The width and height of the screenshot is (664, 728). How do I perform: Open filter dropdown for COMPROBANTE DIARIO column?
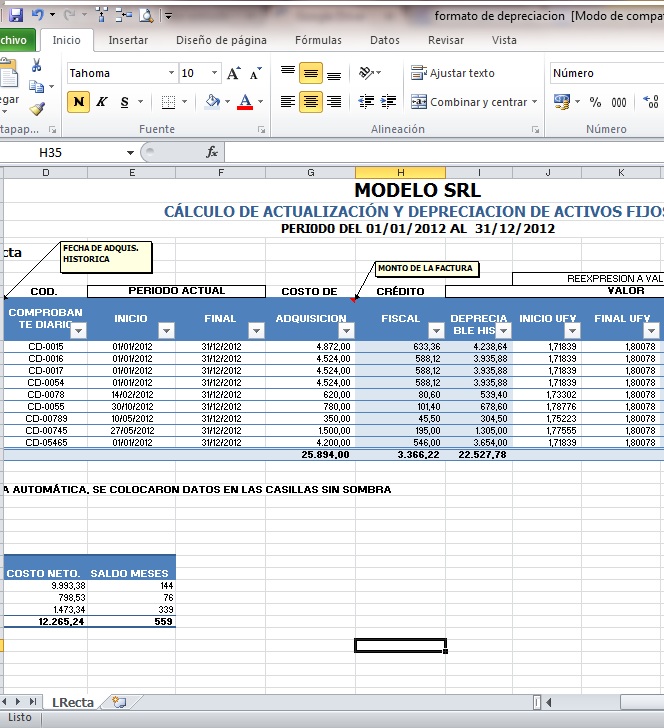(78, 331)
